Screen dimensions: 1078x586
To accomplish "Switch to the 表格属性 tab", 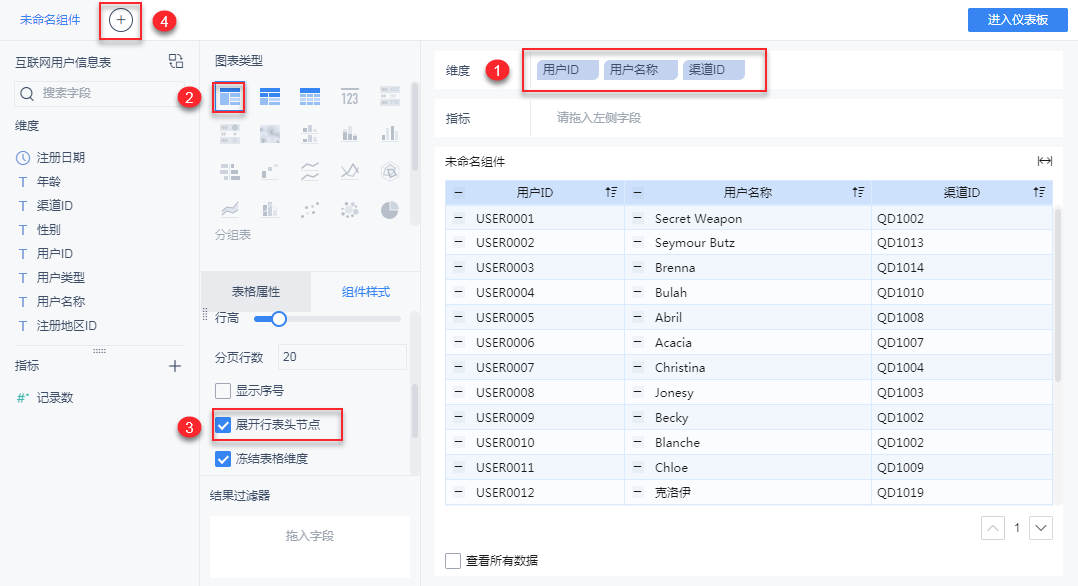I will [256, 292].
